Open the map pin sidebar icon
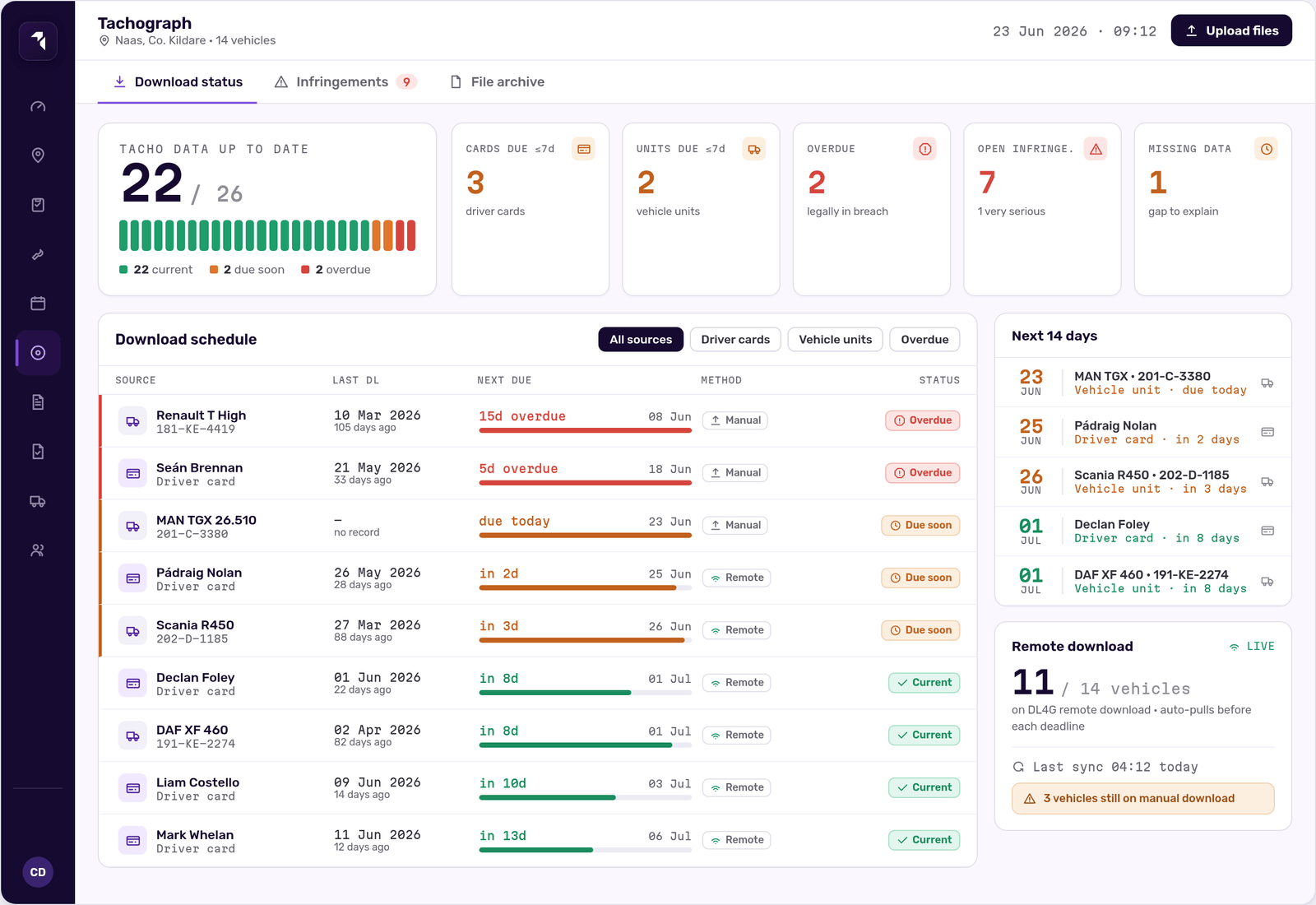Screen dimensions: 1316x905 [38, 155]
